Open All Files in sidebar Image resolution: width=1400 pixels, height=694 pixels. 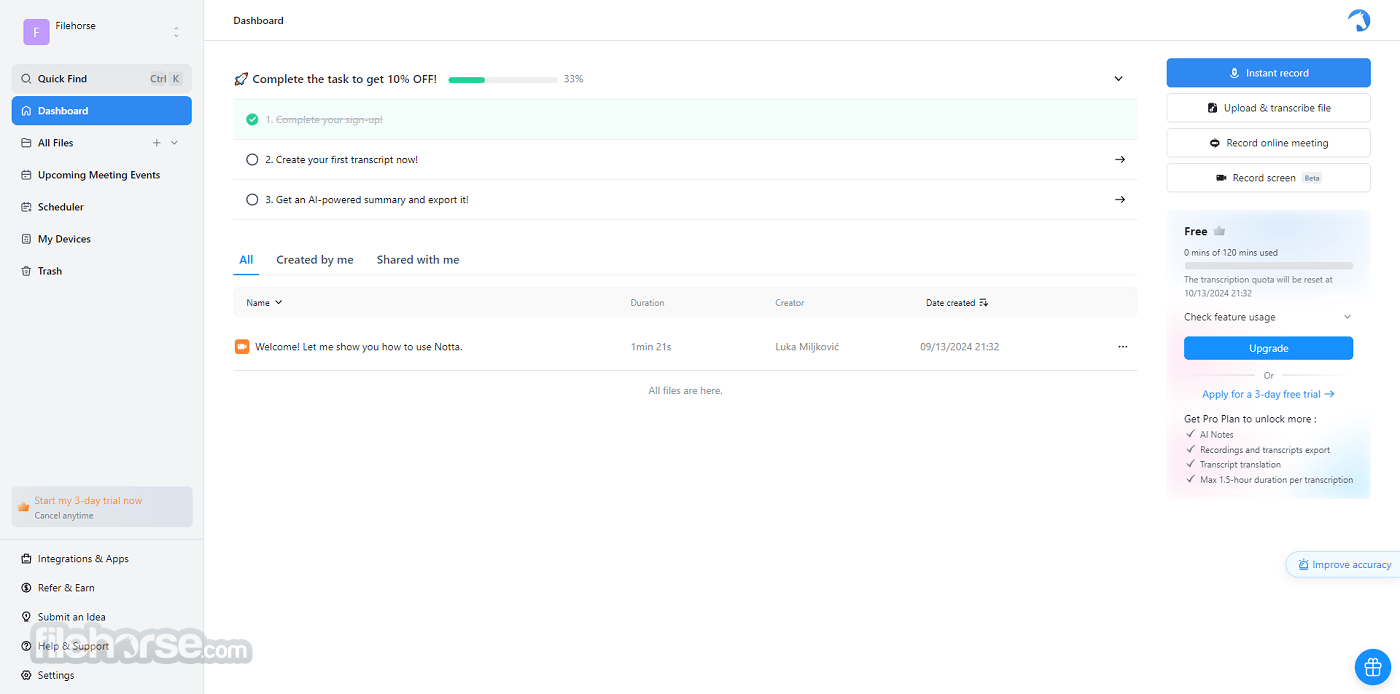point(56,143)
